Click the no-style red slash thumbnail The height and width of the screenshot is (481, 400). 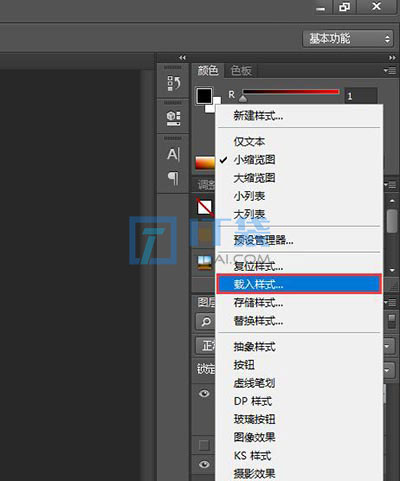pos(205,207)
